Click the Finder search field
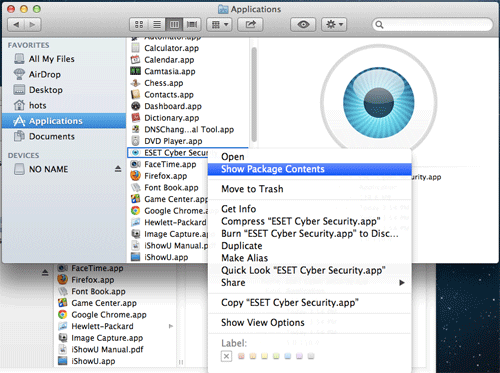Screen dimensions: 500x373 [432, 24]
